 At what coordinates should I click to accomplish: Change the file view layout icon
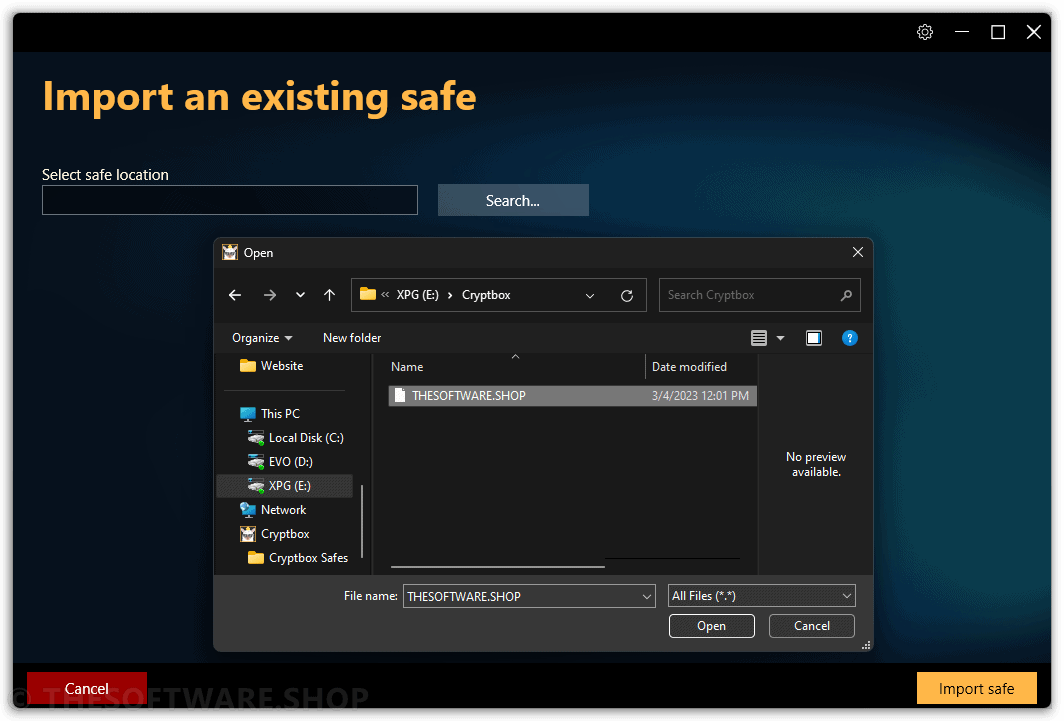pyautogui.click(x=759, y=338)
